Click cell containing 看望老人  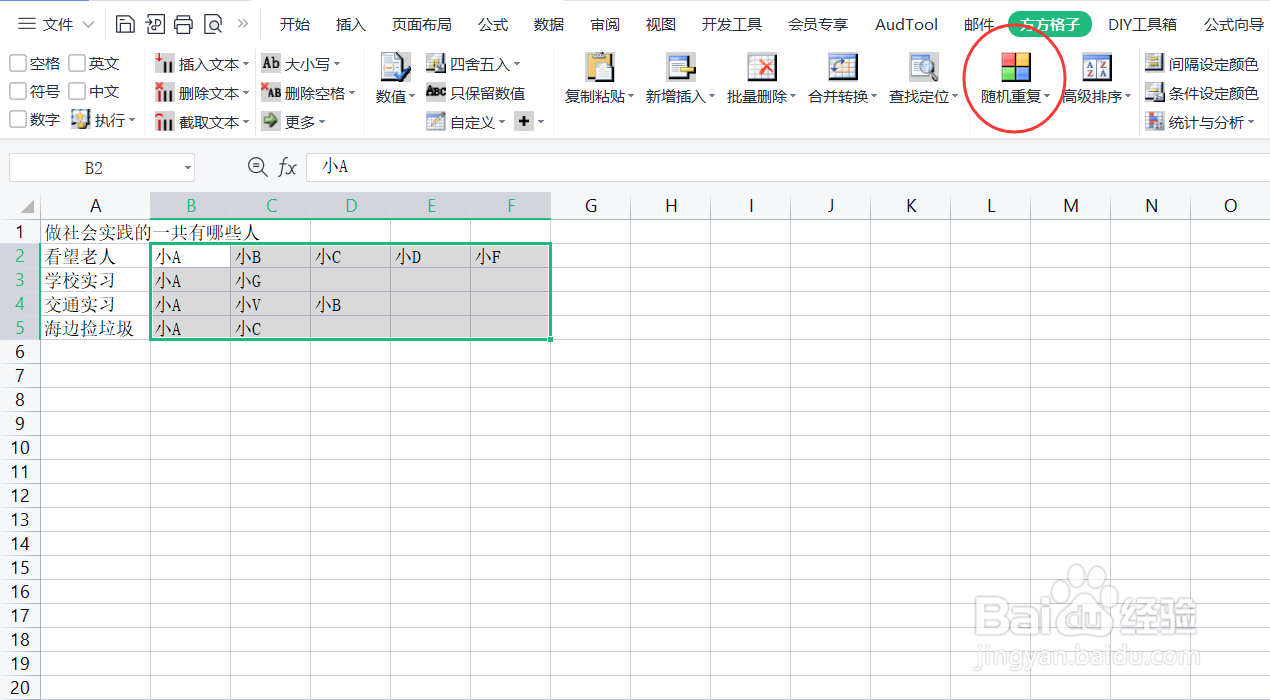[x=96, y=256]
